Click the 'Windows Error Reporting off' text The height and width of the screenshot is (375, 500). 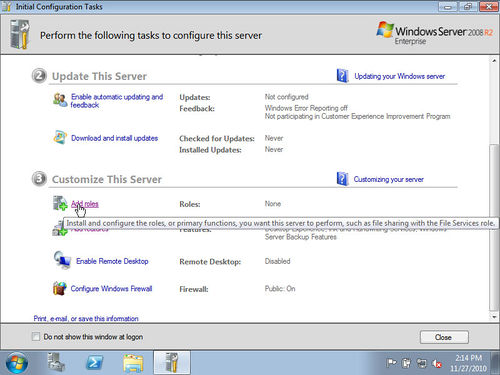pyautogui.click(x=306, y=108)
